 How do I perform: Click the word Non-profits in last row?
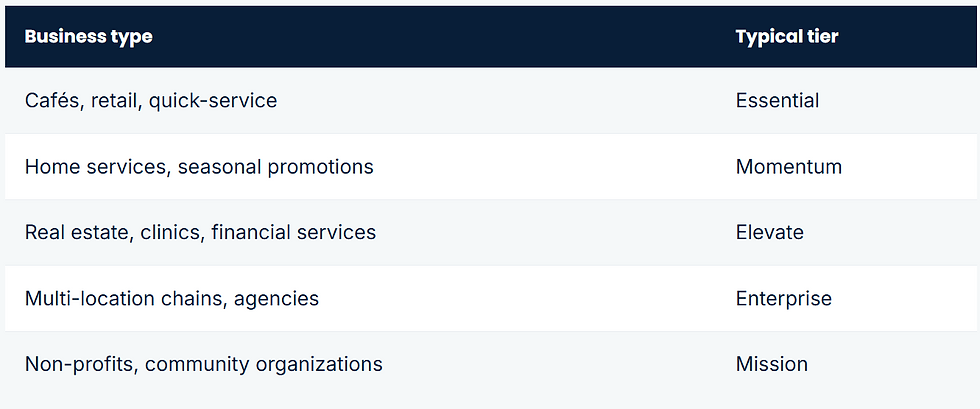click(81, 364)
